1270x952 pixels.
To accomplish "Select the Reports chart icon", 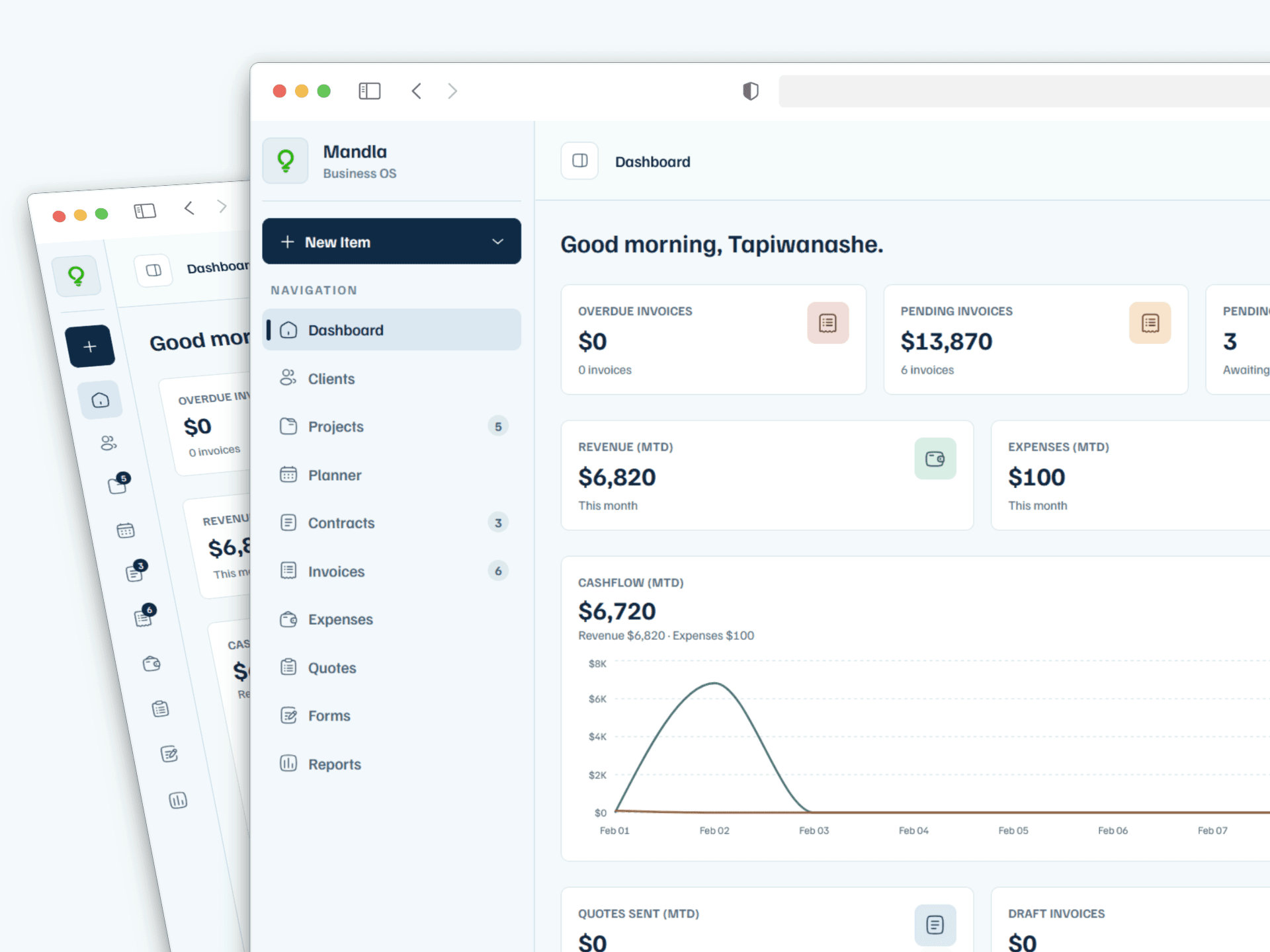I will [x=288, y=764].
